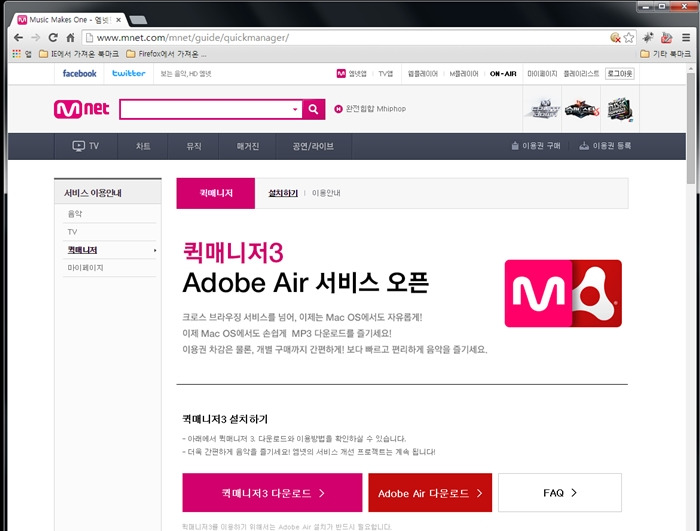Open the ON-AIR link
Screen dimensions: 700x531
503,74
